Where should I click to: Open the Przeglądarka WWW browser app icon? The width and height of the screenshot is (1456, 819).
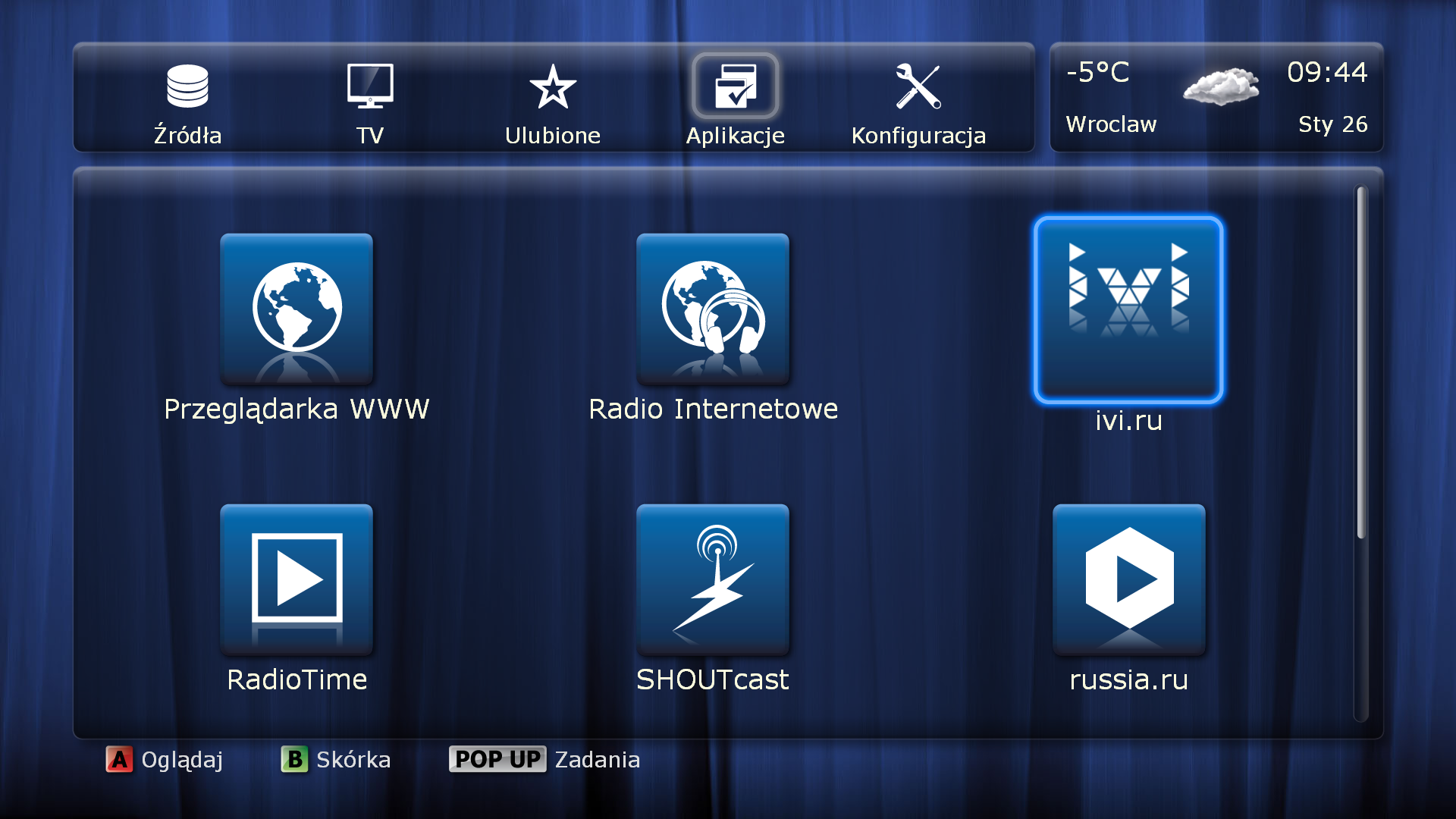[297, 309]
